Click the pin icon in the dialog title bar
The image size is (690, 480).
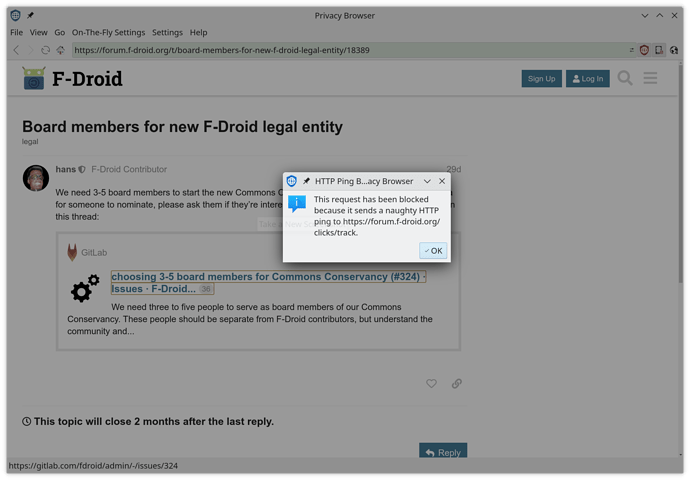306,181
